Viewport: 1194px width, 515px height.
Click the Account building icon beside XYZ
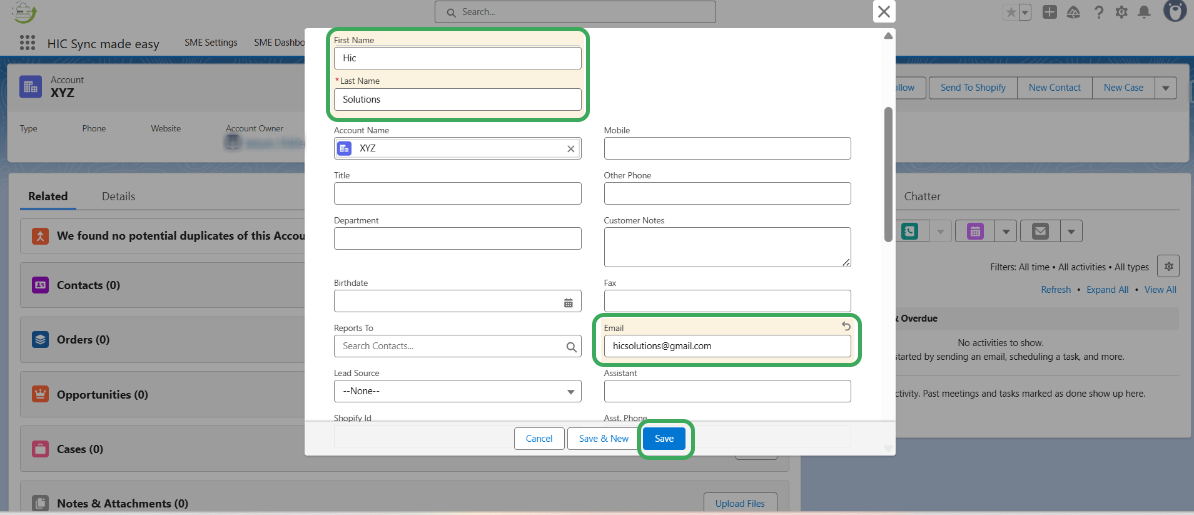tap(30, 87)
